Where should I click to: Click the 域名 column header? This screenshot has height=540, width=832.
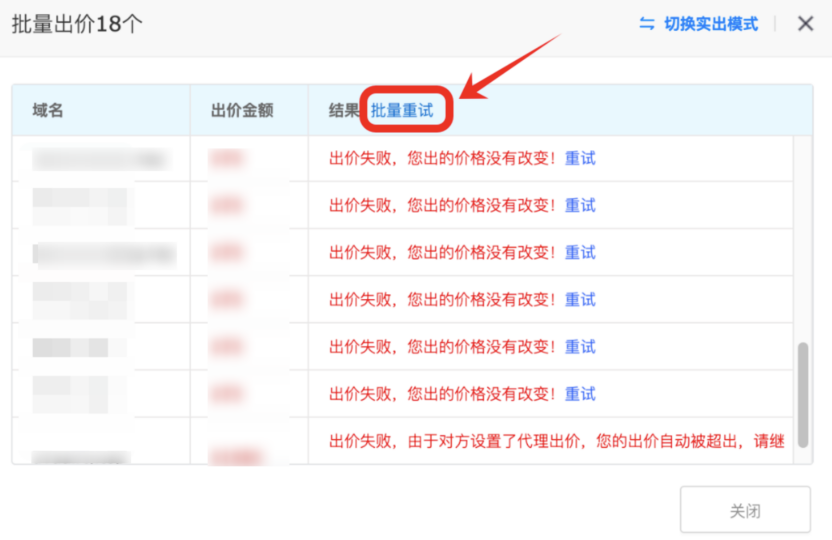click(x=48, y=110)
